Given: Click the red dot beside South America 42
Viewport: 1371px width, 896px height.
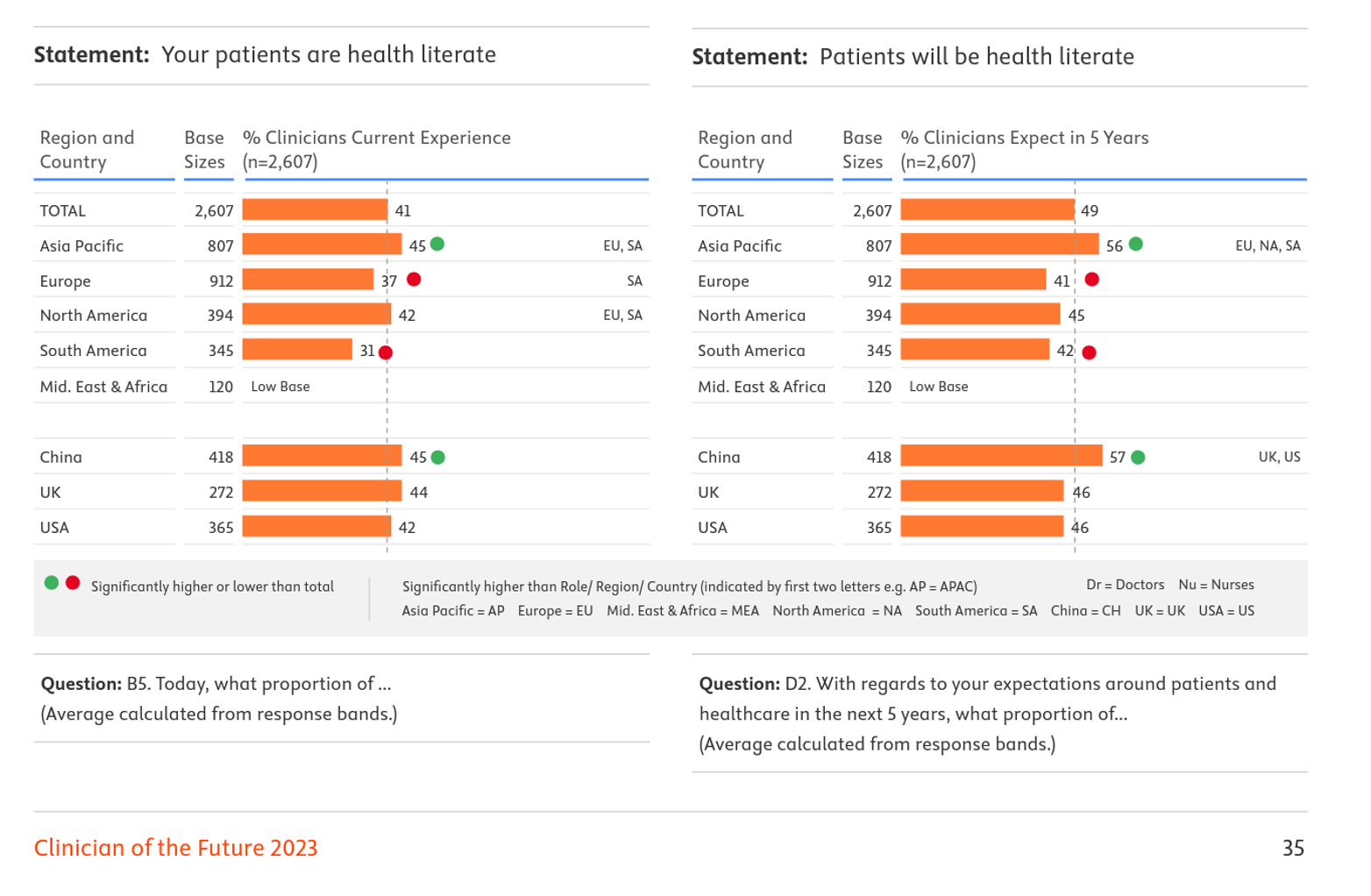Looking at the screenshot, I should tap(1089, 352).
